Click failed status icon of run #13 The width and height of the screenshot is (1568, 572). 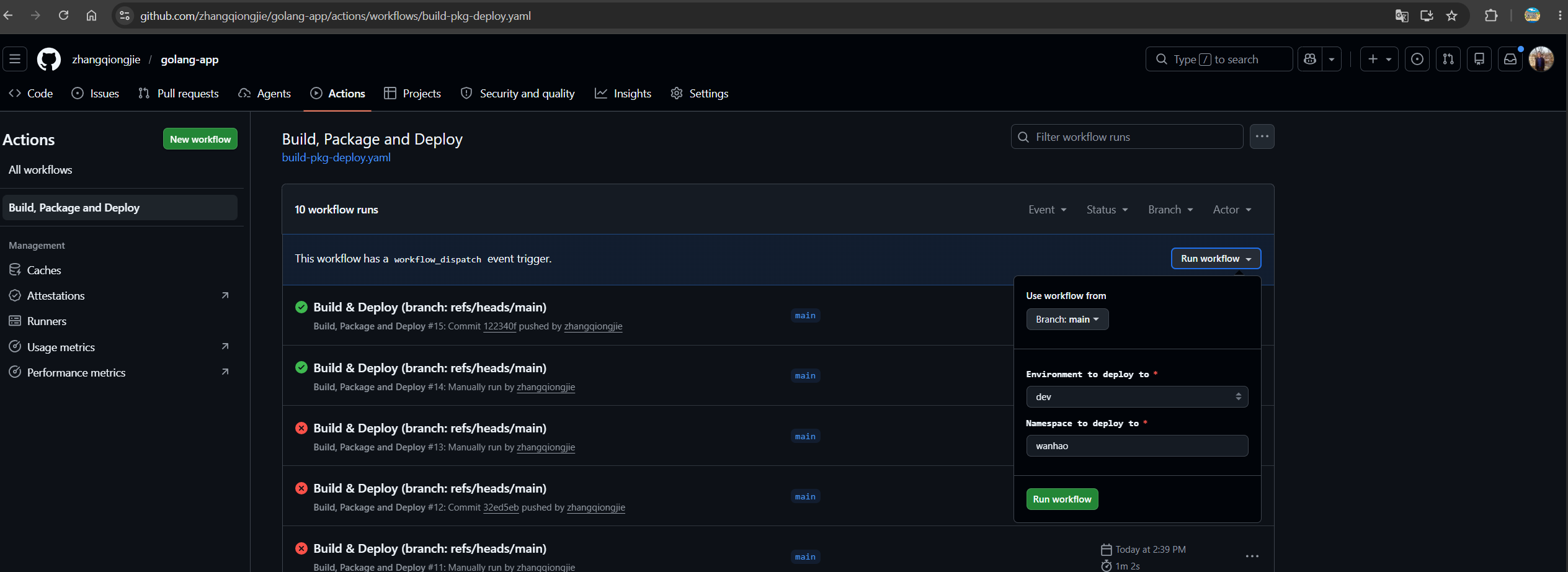click(301, 428)
